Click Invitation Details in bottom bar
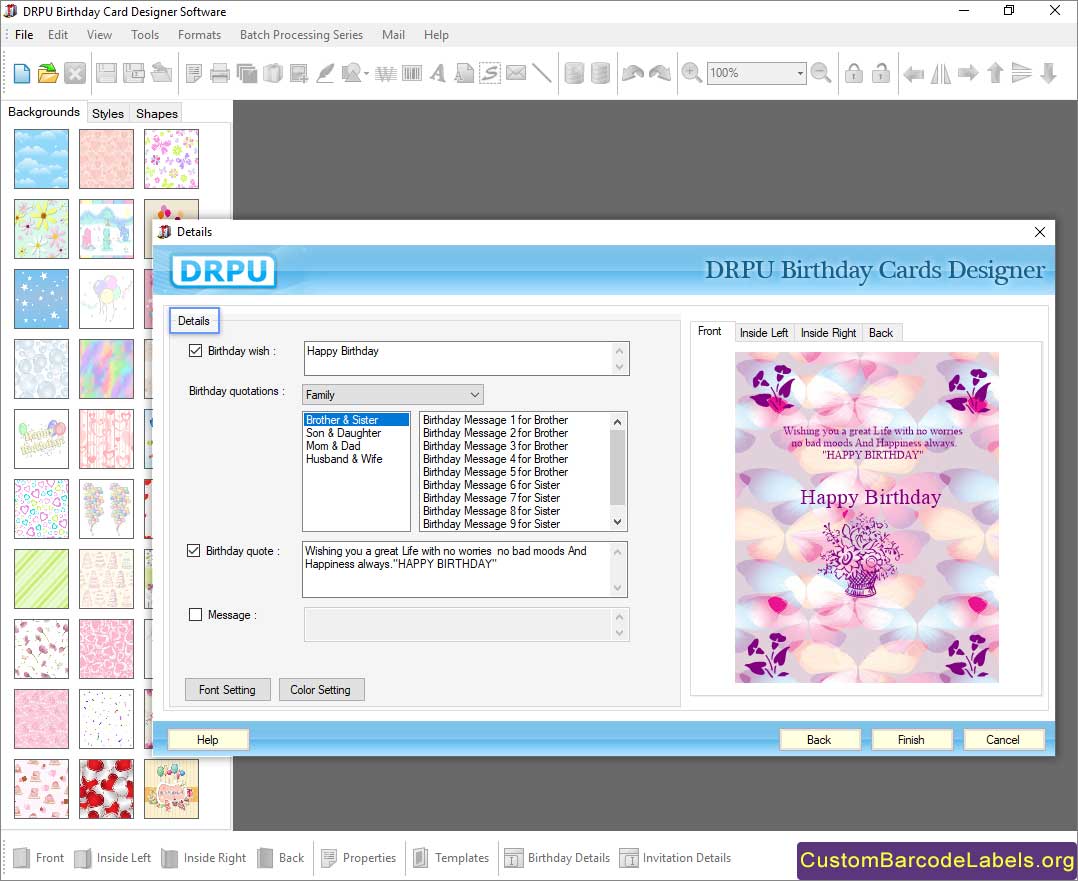The image size is (1078, 881). 675,858
